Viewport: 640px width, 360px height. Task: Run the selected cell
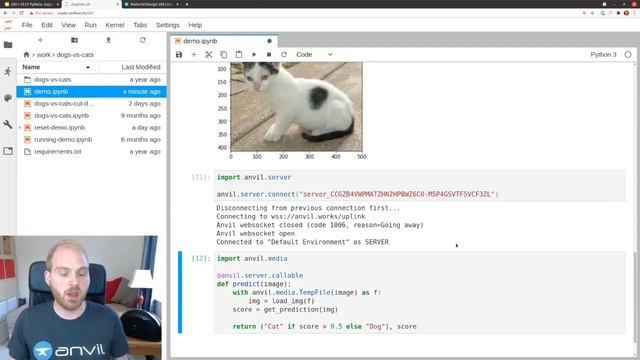(x=254, y=54)
